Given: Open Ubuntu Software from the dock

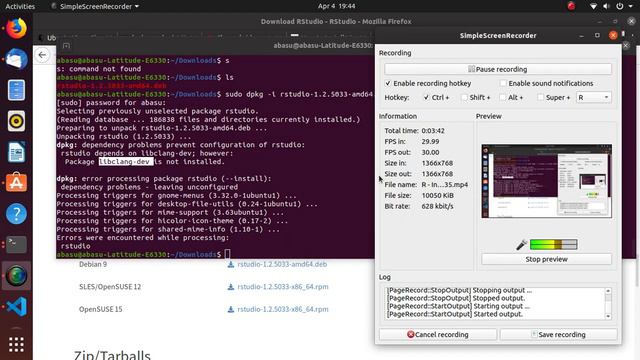Looking at the screenshot, I should pyautogui.click(x=16, y=183).
